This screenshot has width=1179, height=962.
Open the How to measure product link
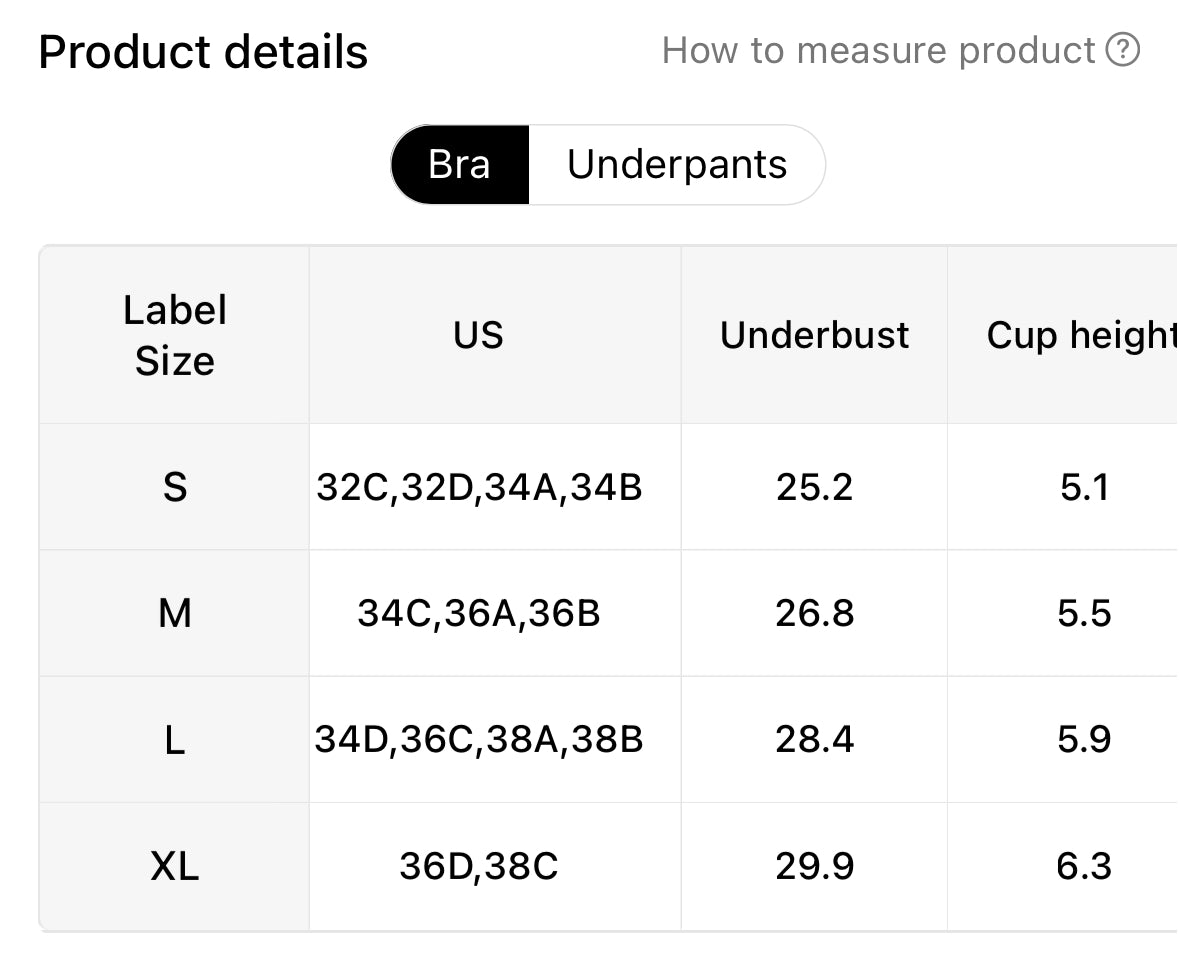pos(879,50)
